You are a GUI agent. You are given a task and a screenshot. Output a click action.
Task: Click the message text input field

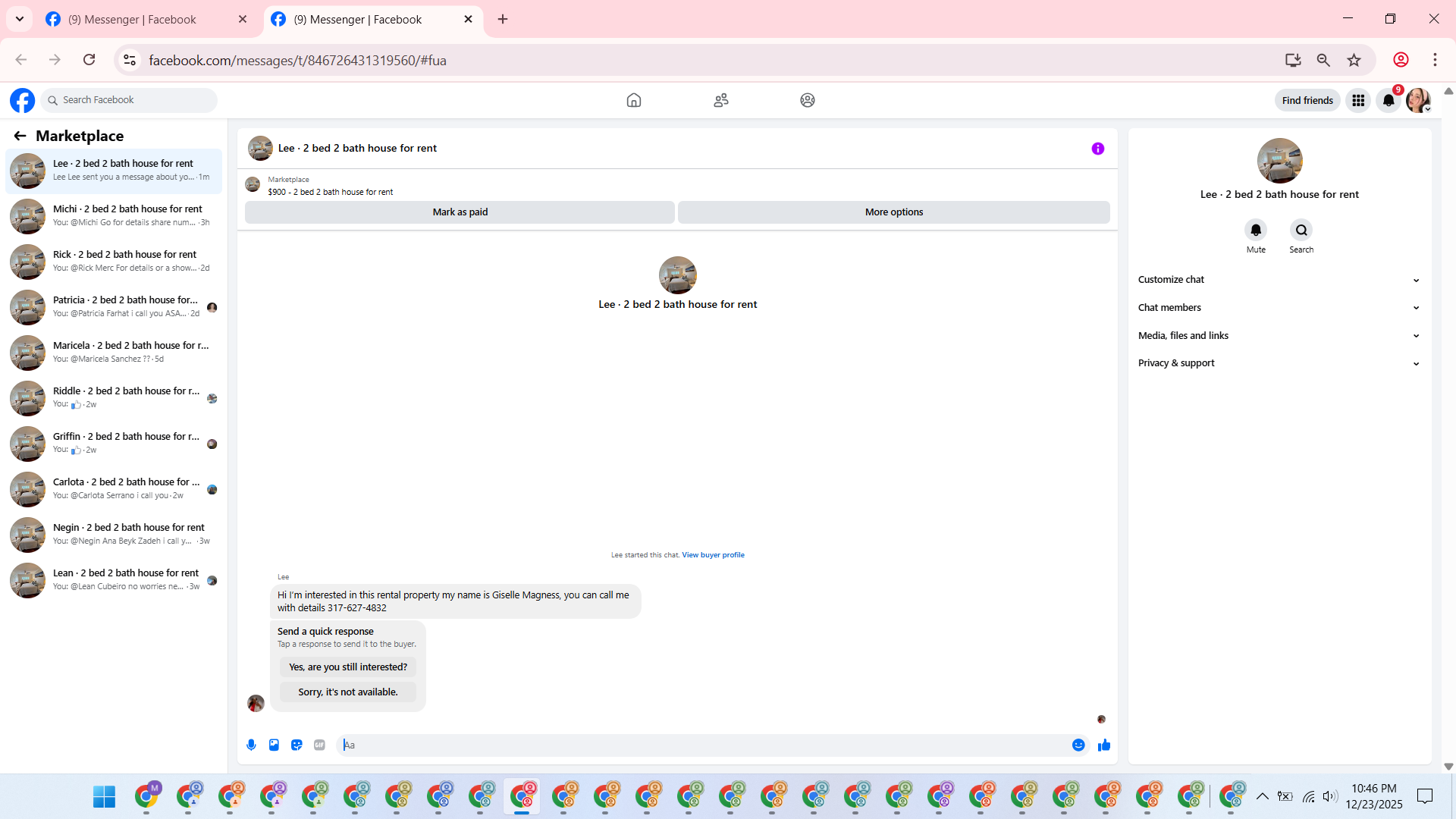pos(705,745)
